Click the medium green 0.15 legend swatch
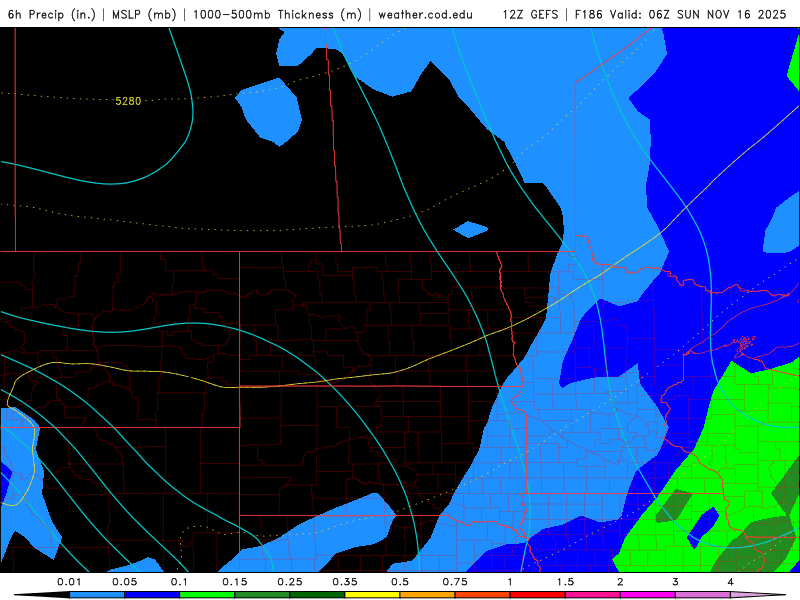Viewport: 800px width, 600px height. point(262,595)
